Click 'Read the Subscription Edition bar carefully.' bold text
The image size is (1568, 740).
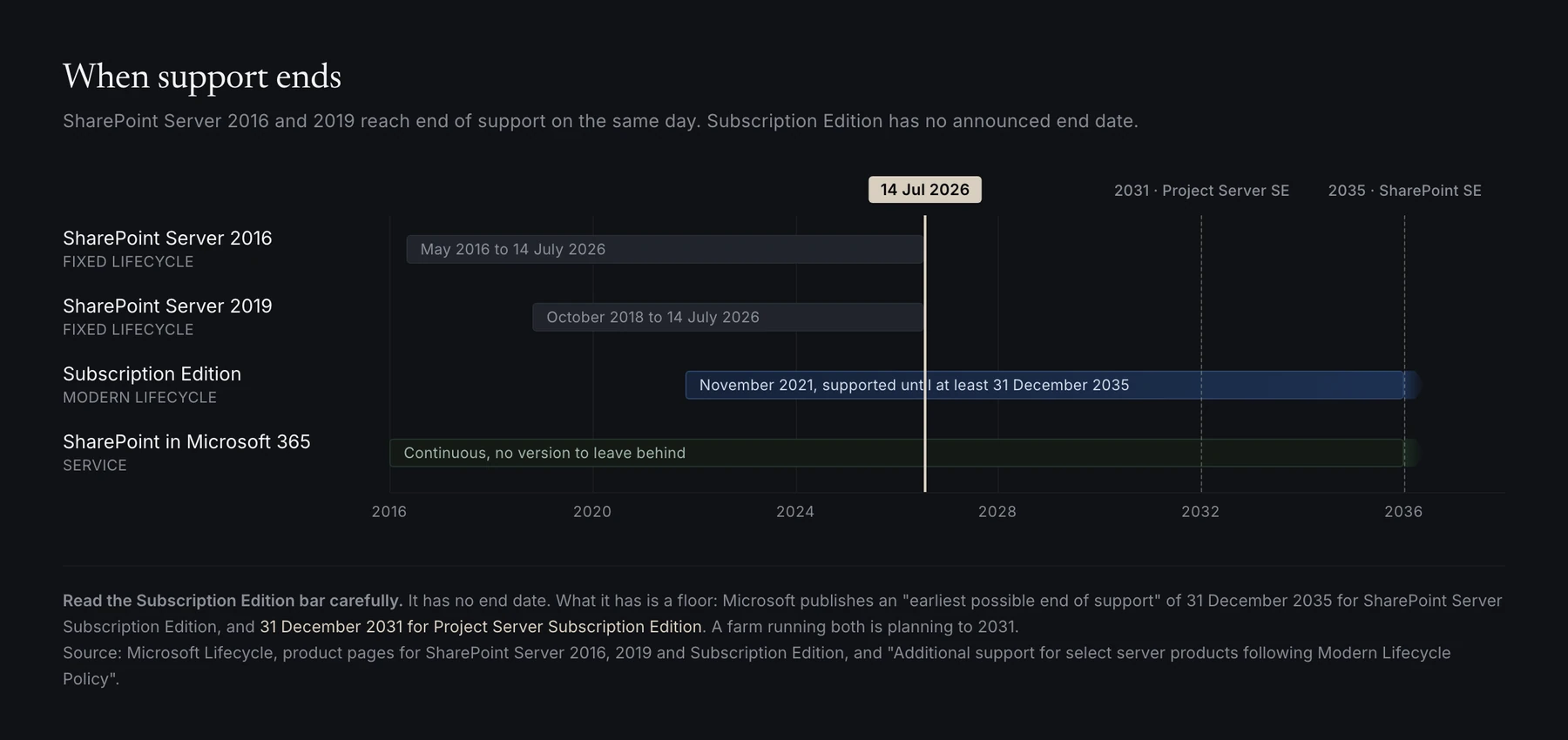tap(233, 601)
